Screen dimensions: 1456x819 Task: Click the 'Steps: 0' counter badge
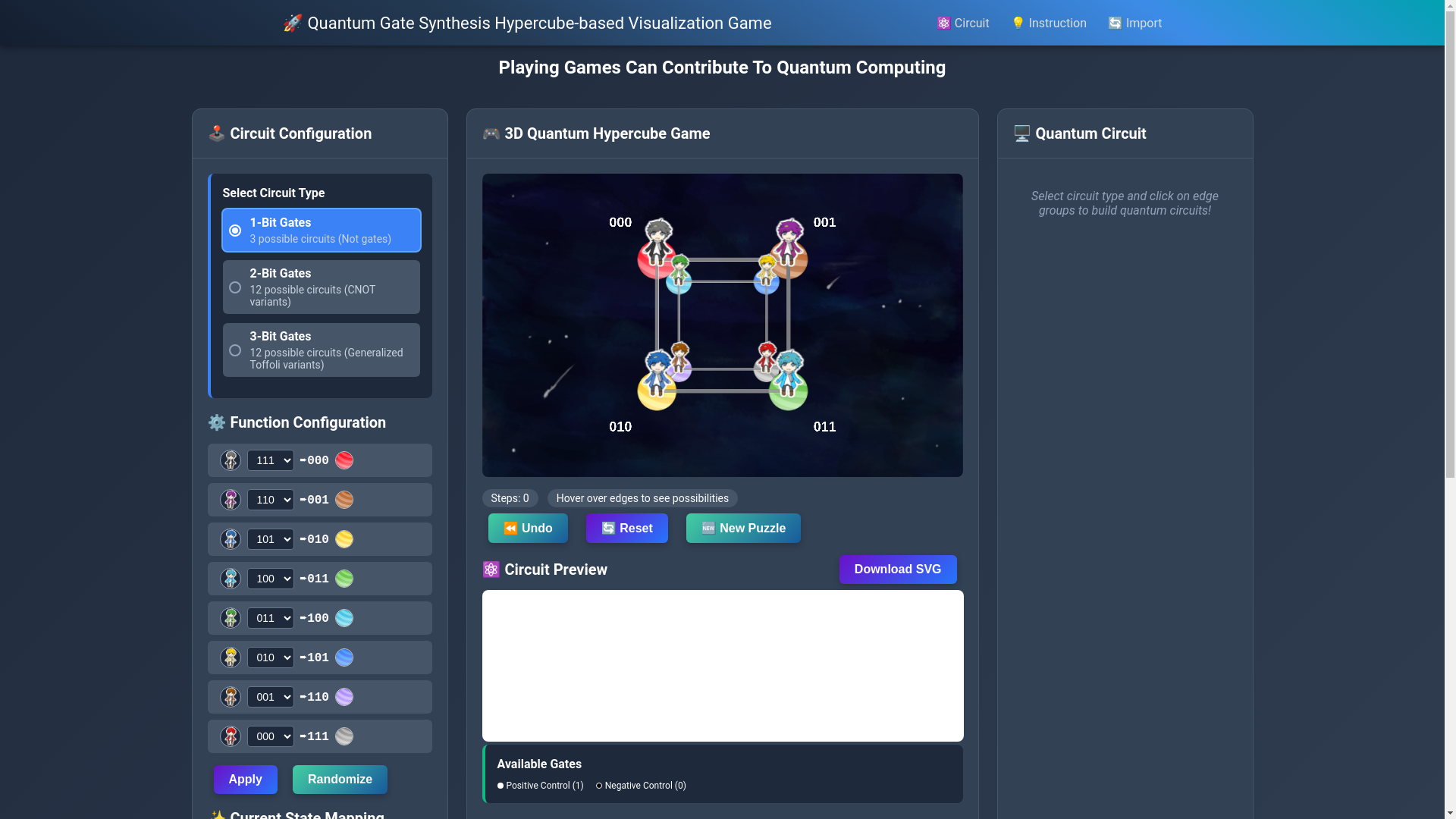coord(510,498)
